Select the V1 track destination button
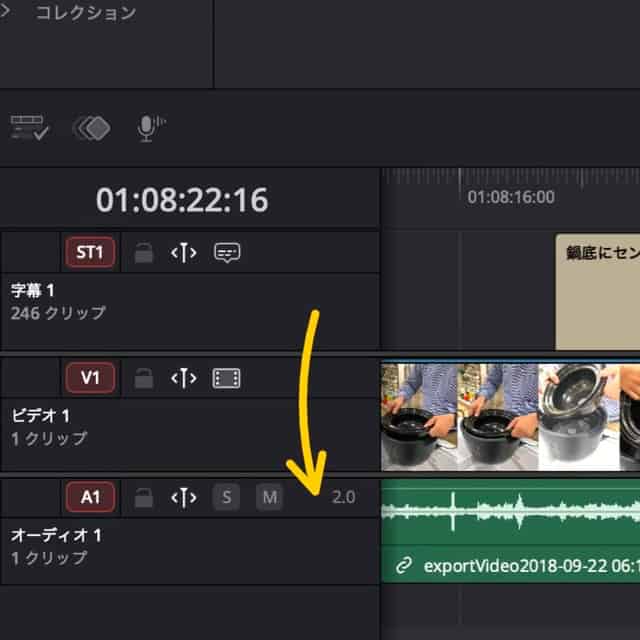The width and height of the screenshot is (640, 640). point(90,378)
